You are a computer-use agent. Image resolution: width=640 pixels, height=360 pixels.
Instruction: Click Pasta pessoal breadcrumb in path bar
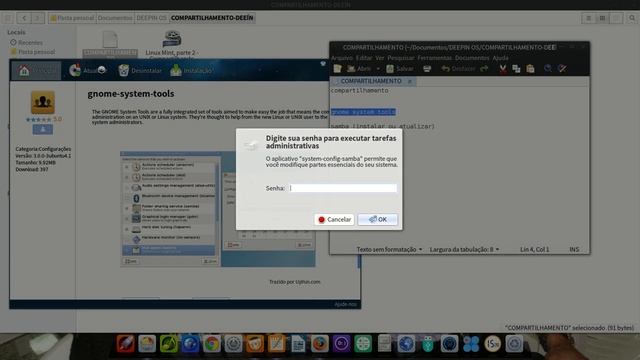(73, 18)
